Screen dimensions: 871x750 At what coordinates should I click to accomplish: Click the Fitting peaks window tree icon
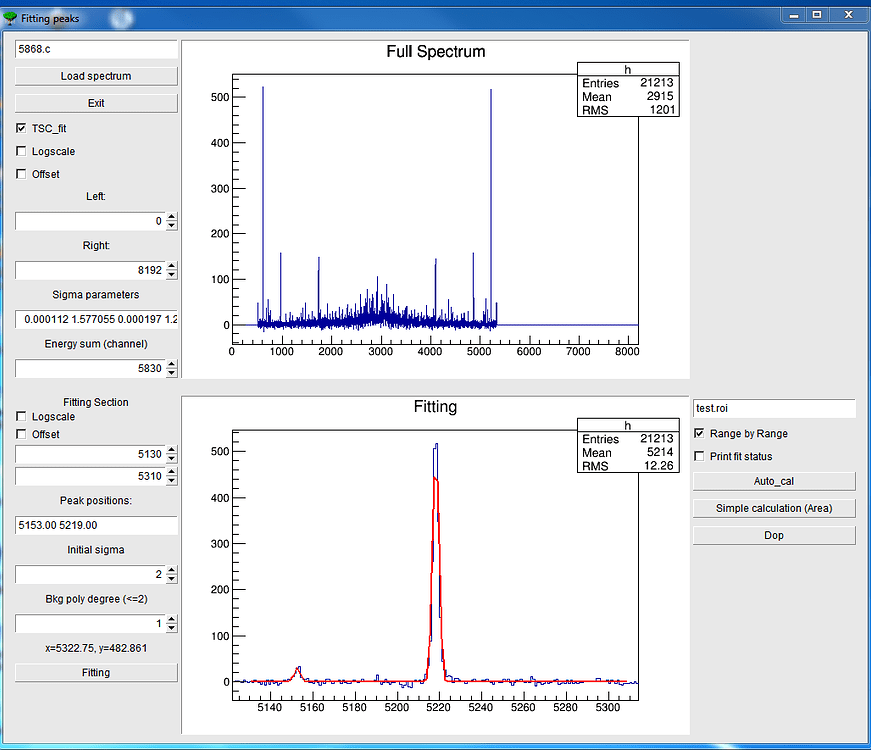(10, 18)
